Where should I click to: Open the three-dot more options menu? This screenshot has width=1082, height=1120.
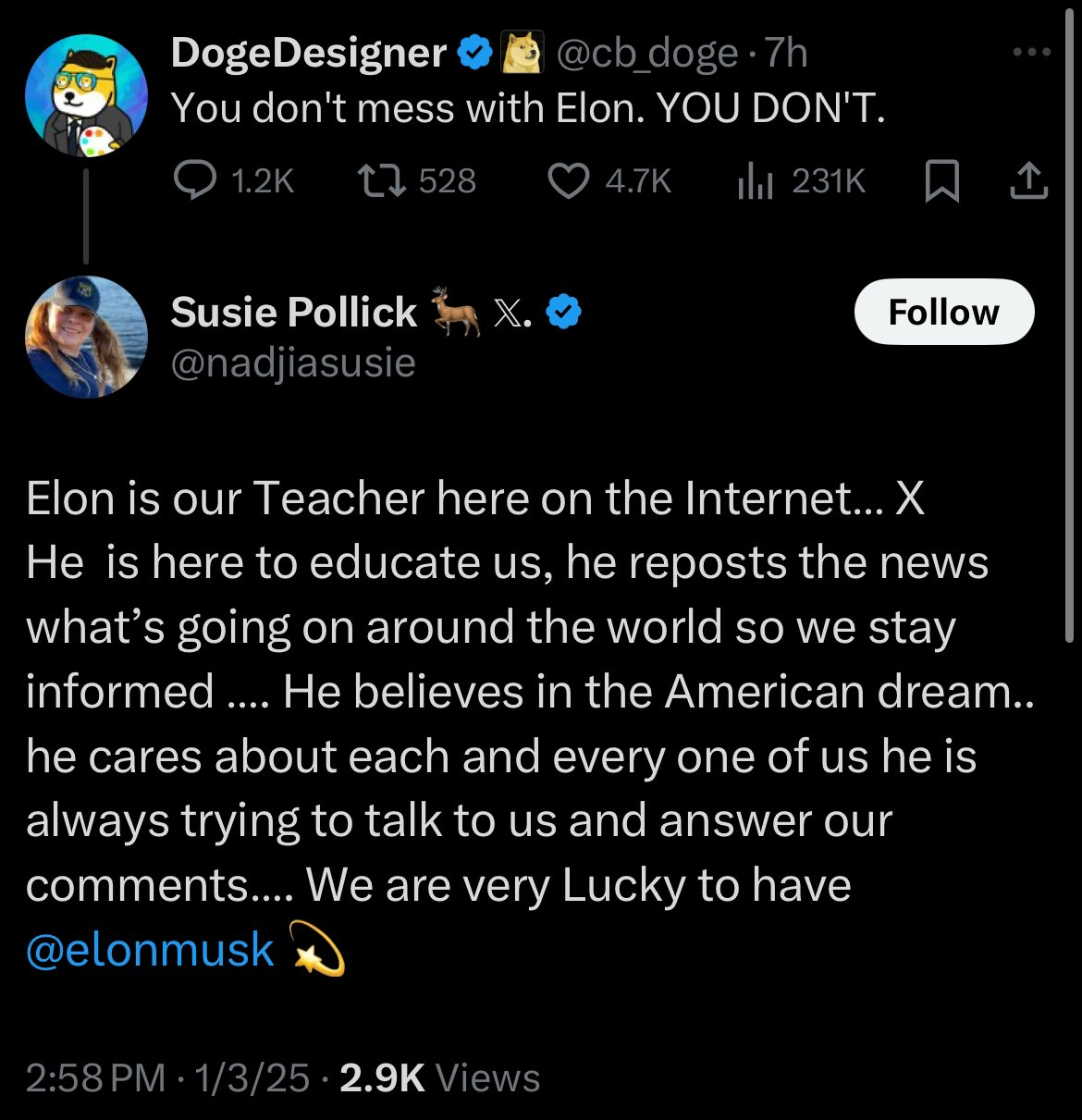(x=1032, y=53)
